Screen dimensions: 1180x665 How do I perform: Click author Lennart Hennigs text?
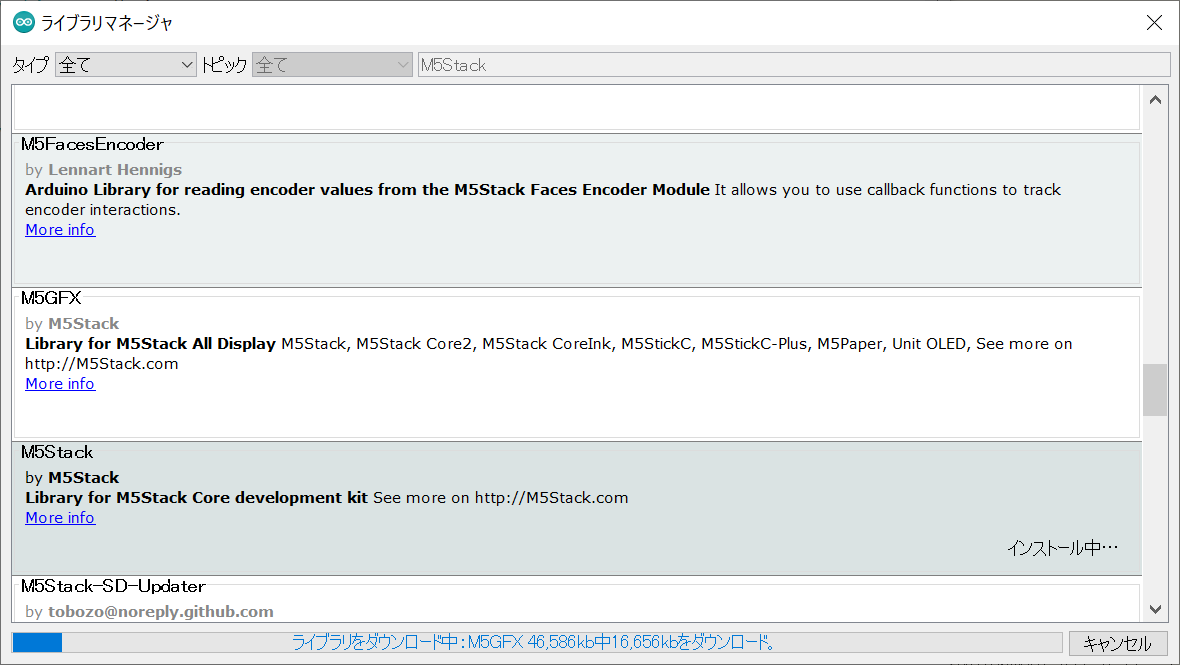tap(115, 170)
